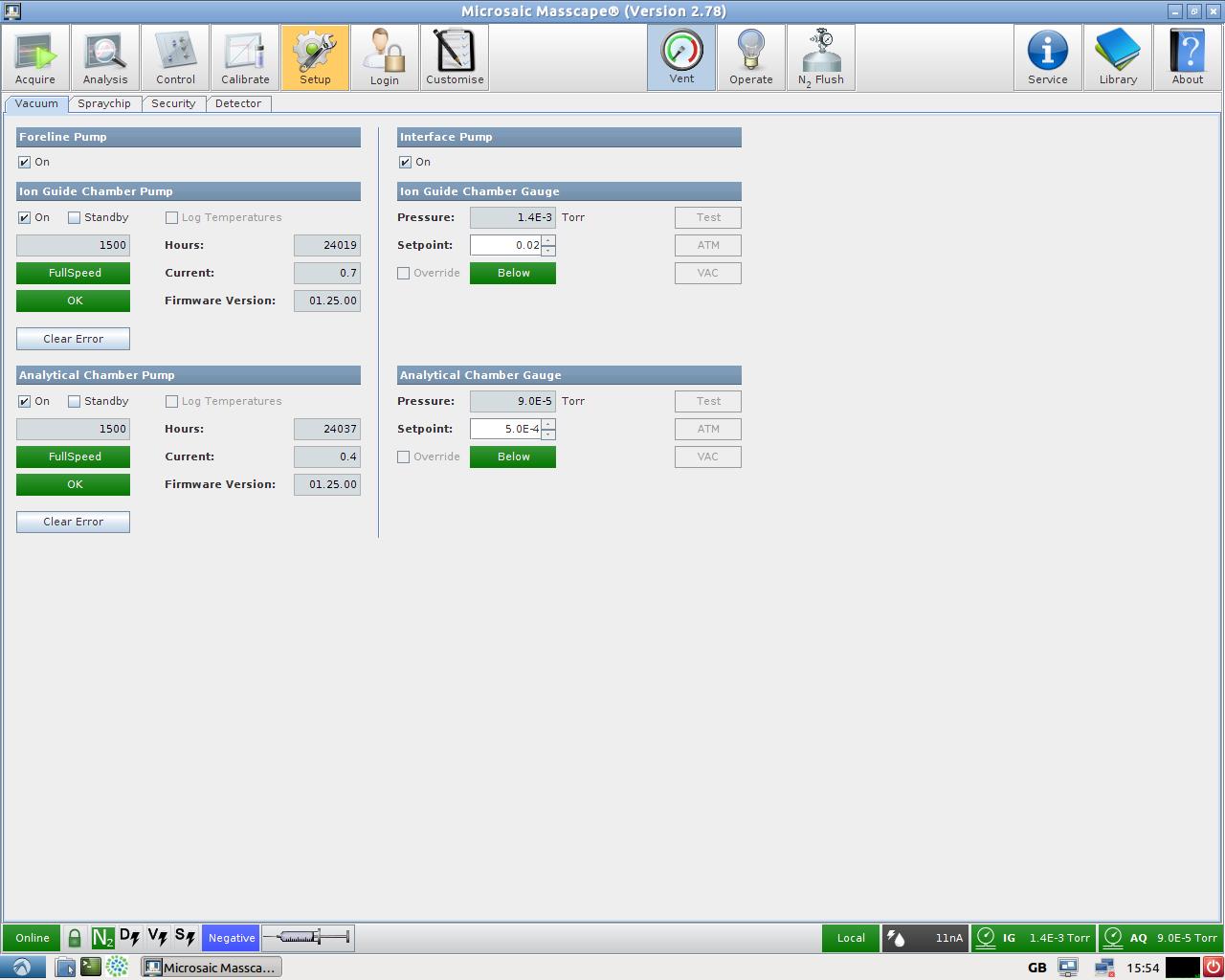The width and height of the screenshot is (1225, 980).
Task: Switch to the Detector tab
Action: [x=238, y=103]
